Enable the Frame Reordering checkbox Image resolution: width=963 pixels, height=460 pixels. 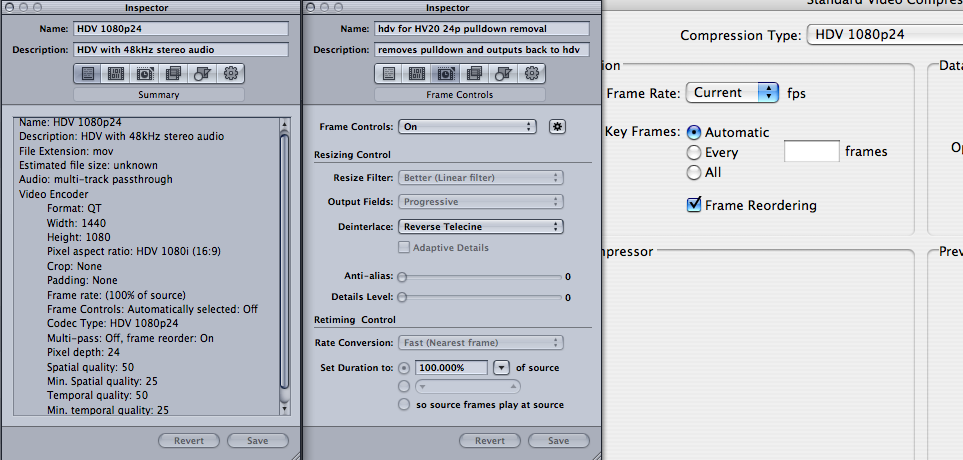[x=694, y=205]
